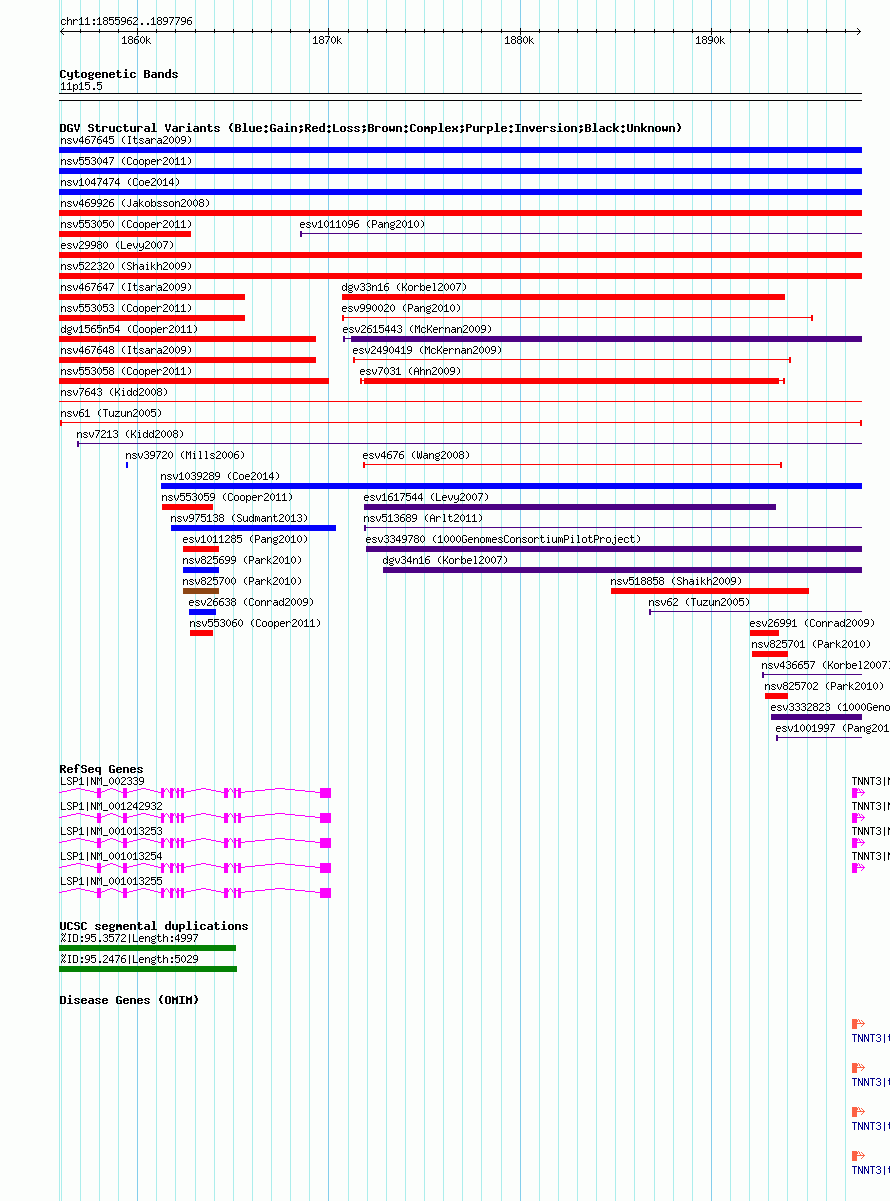Click the nsv1047474 (Coe2014) label
Viewport: 890px width, 1201px height.
coord(119,182)
